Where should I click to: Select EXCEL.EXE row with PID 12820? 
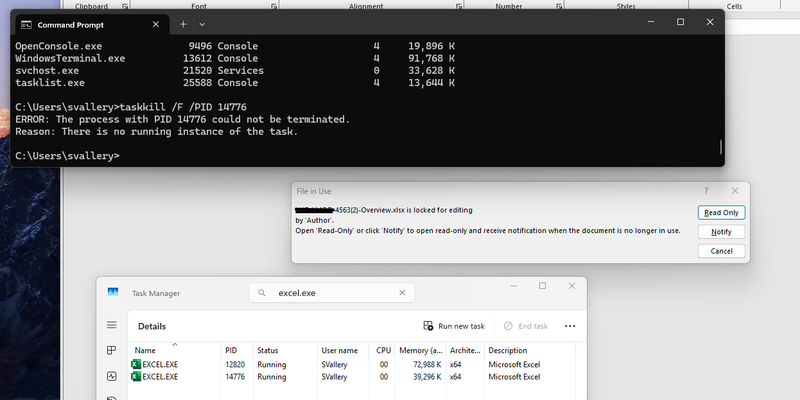click(x=352, y=364)
